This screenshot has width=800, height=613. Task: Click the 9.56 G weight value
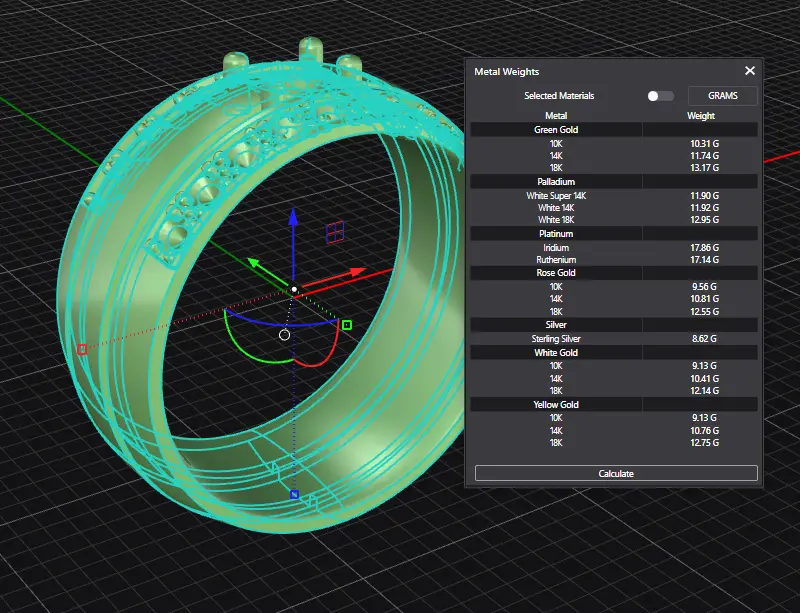[x=704, y=287]
